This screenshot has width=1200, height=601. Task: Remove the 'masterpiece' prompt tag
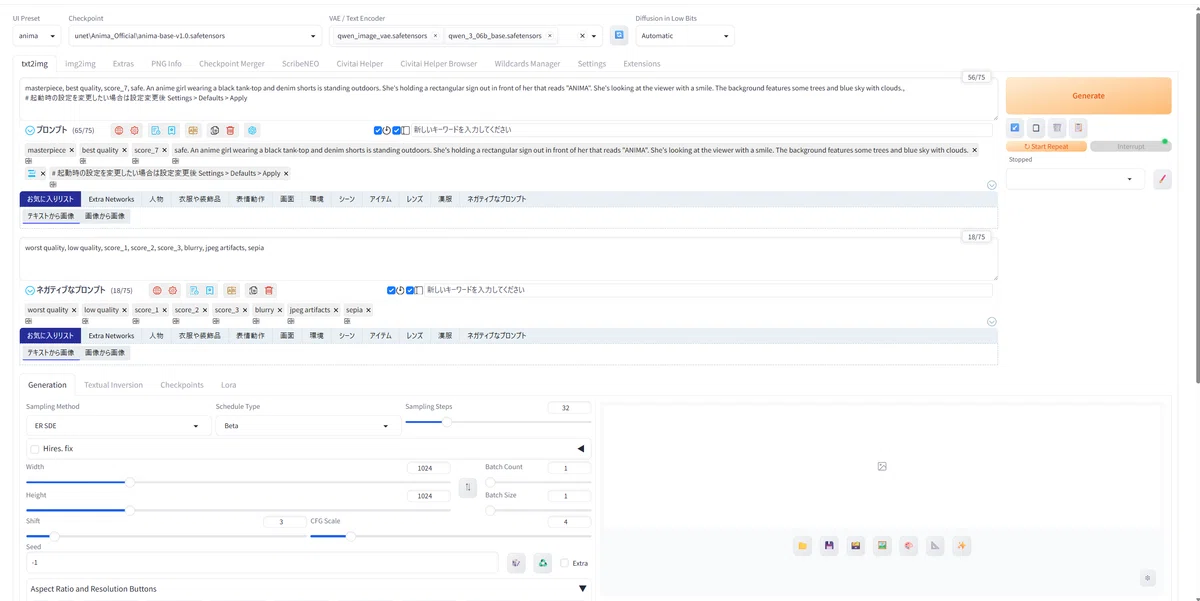[73, 150]
